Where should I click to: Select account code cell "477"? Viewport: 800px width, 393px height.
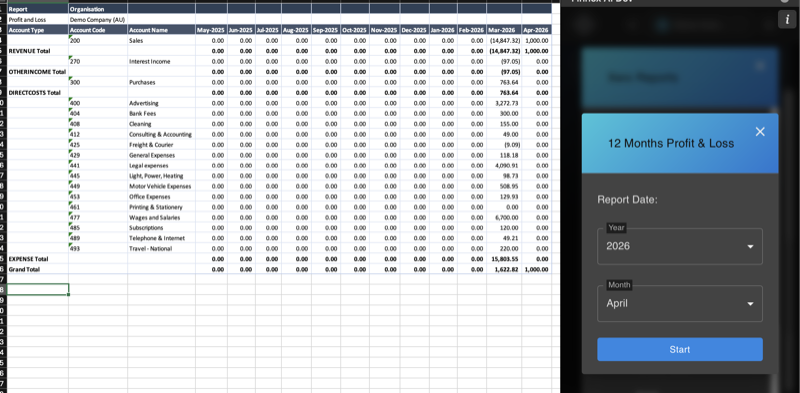pyautogui.click(x=98, y=217)
